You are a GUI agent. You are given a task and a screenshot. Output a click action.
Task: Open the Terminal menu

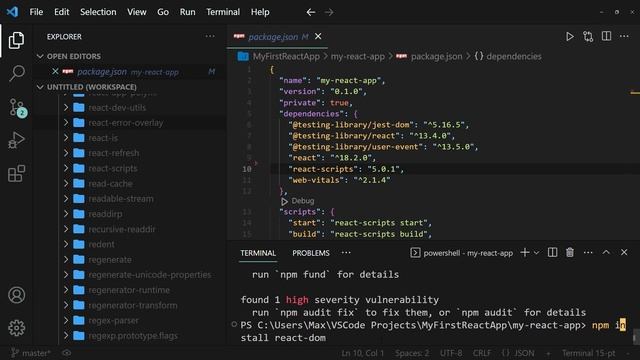pos(223,12)
